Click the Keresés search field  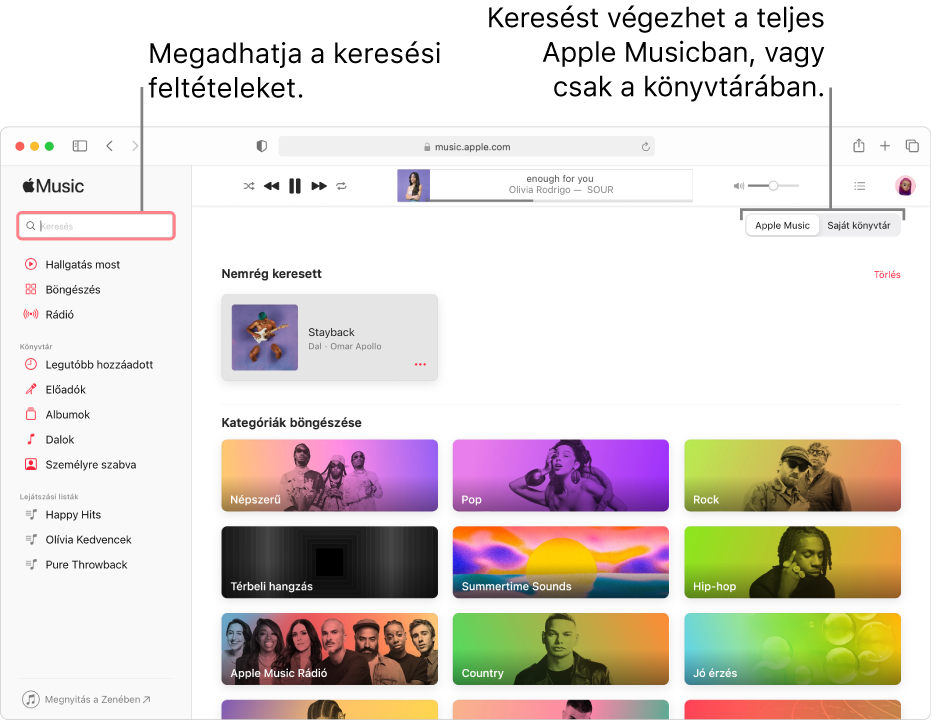96,226
